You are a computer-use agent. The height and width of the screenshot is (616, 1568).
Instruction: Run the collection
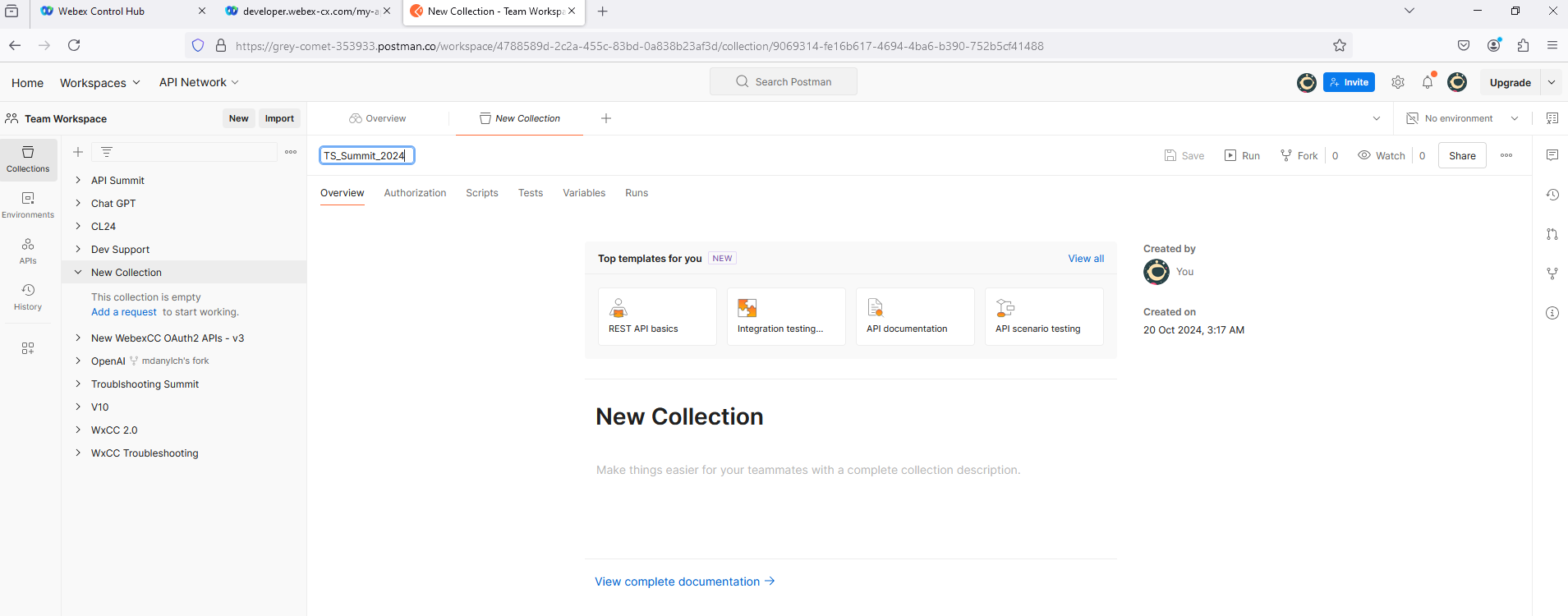(x=1242, y=155)
